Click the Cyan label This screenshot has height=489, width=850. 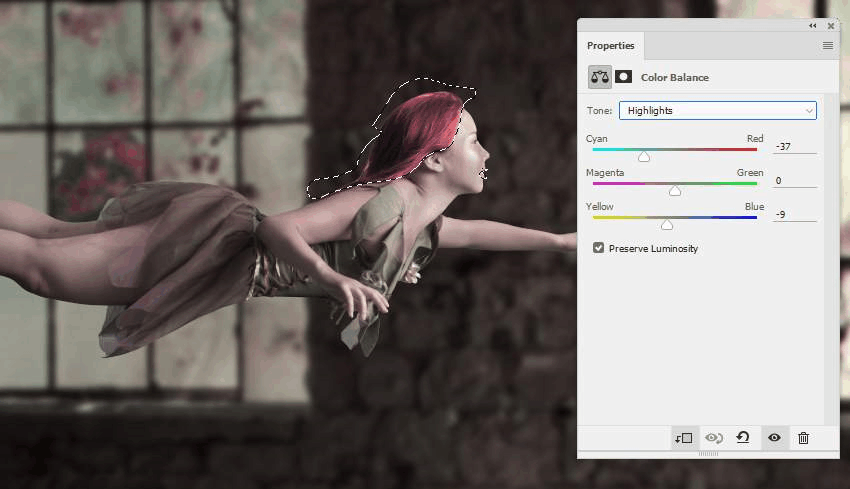596,139
